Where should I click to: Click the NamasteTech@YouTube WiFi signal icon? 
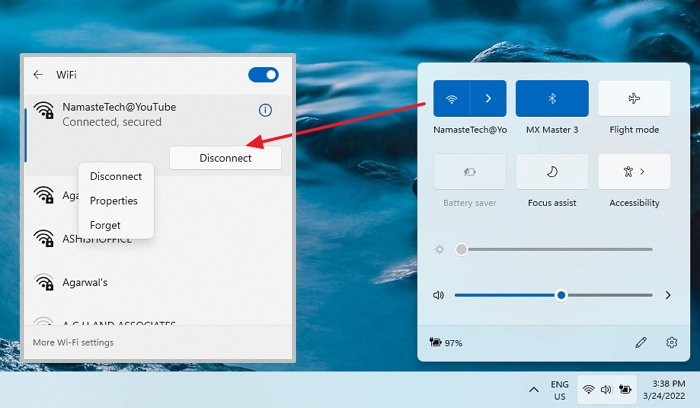pyautogui.click(x=44, y=110)
